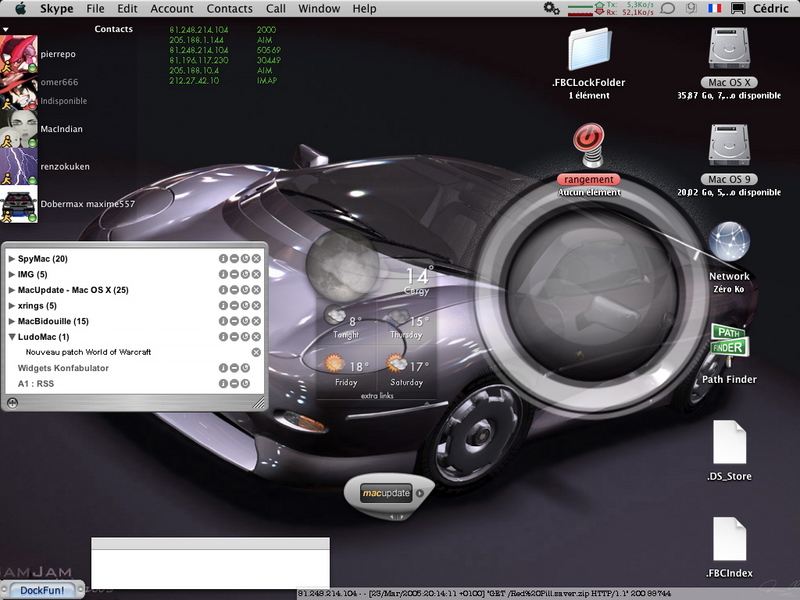Click the Classic 9 menu bar icon
Viewport: 800px width, 600px height.
[691, 8]
